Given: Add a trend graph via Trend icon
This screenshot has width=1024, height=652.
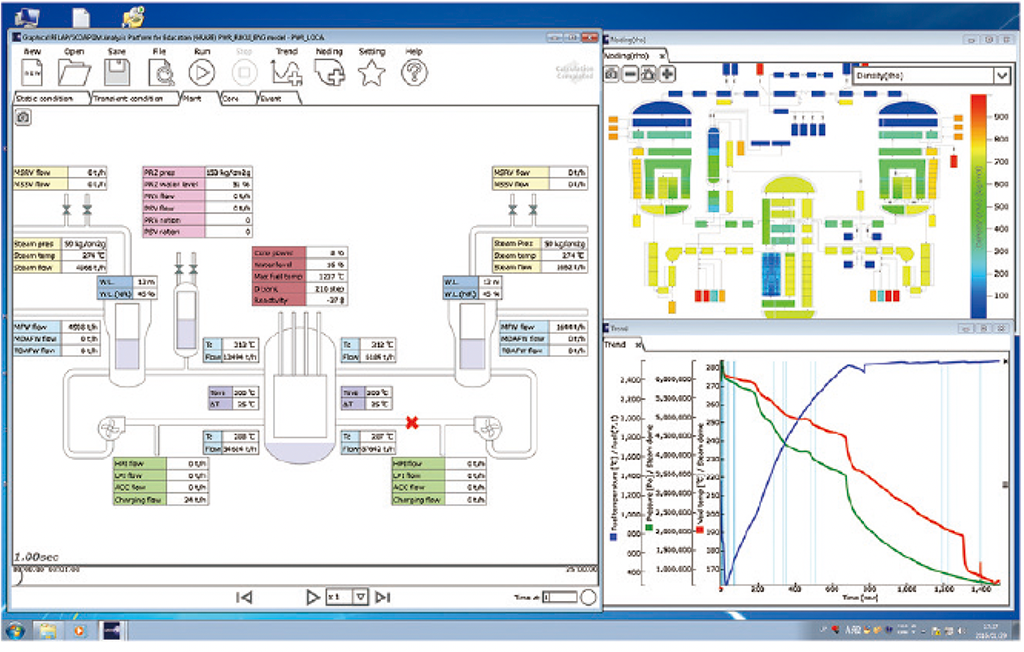Looking at the screenshot, I should tap(286, 72).
